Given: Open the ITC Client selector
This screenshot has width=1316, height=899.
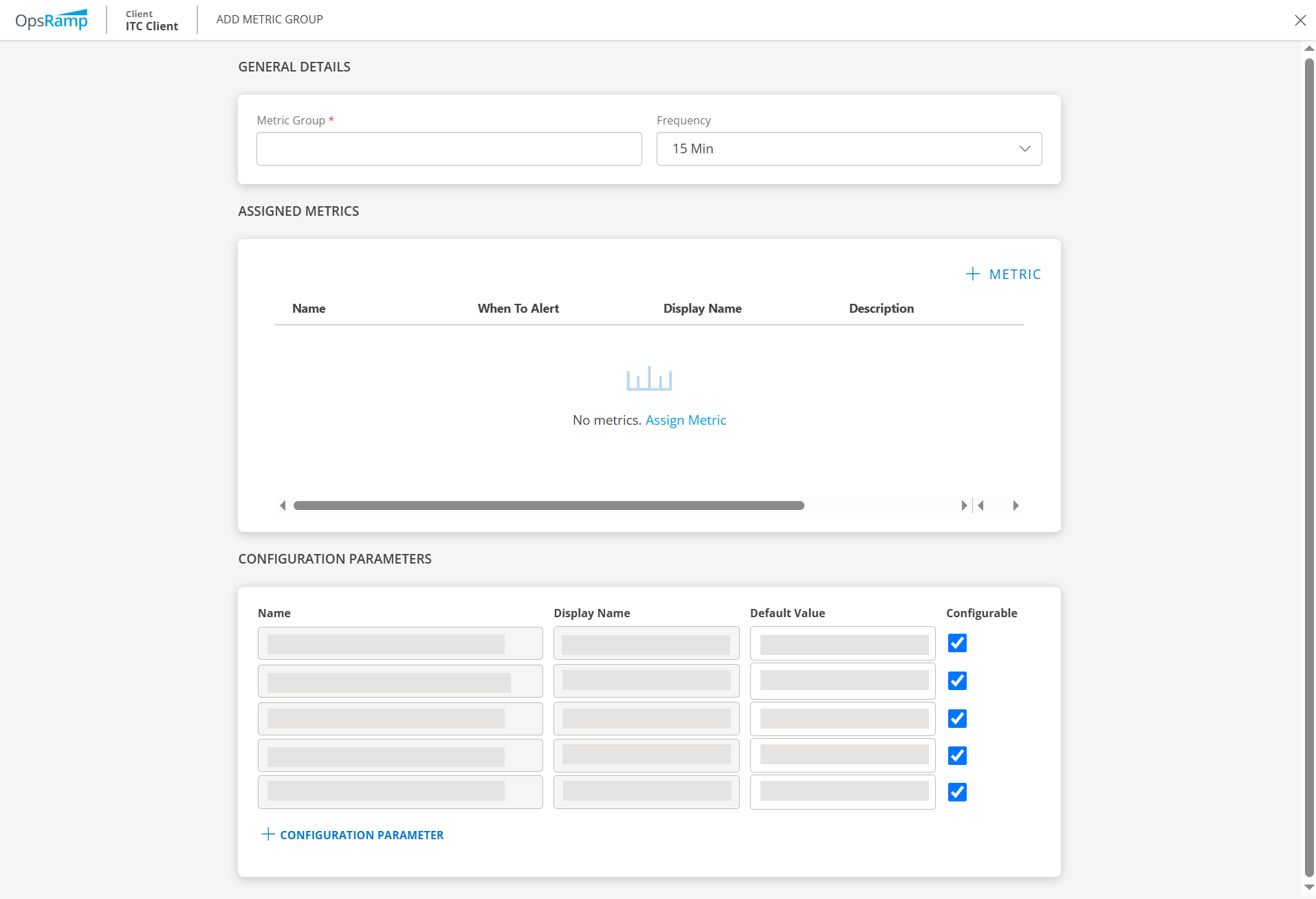Looking at the screenshot, I should 151,21.
